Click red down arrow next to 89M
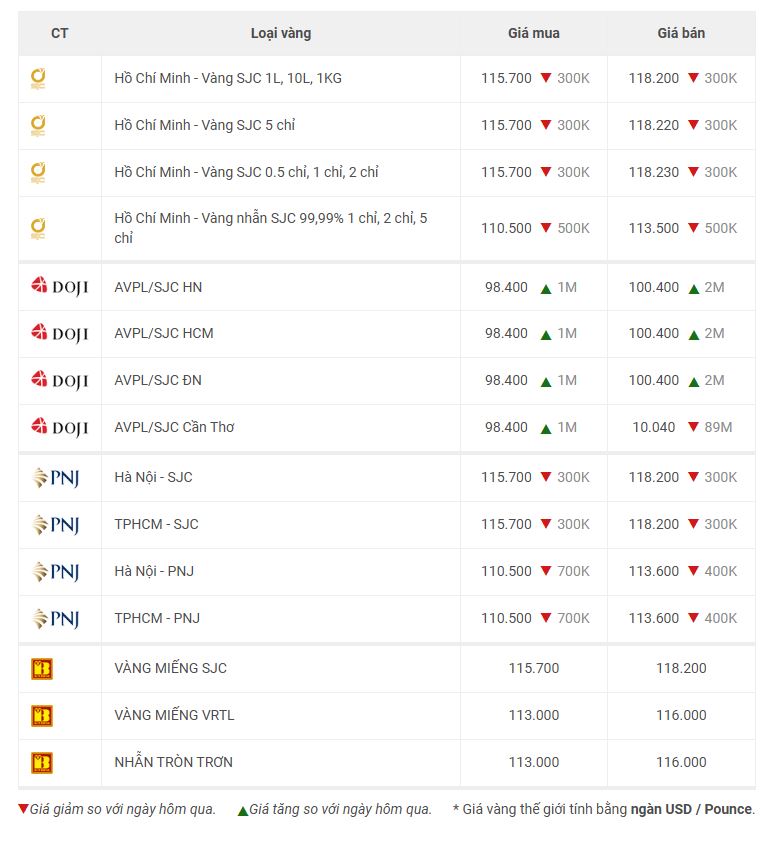The width and height of the screenshot is (771, 842). (x=693, y=427)
